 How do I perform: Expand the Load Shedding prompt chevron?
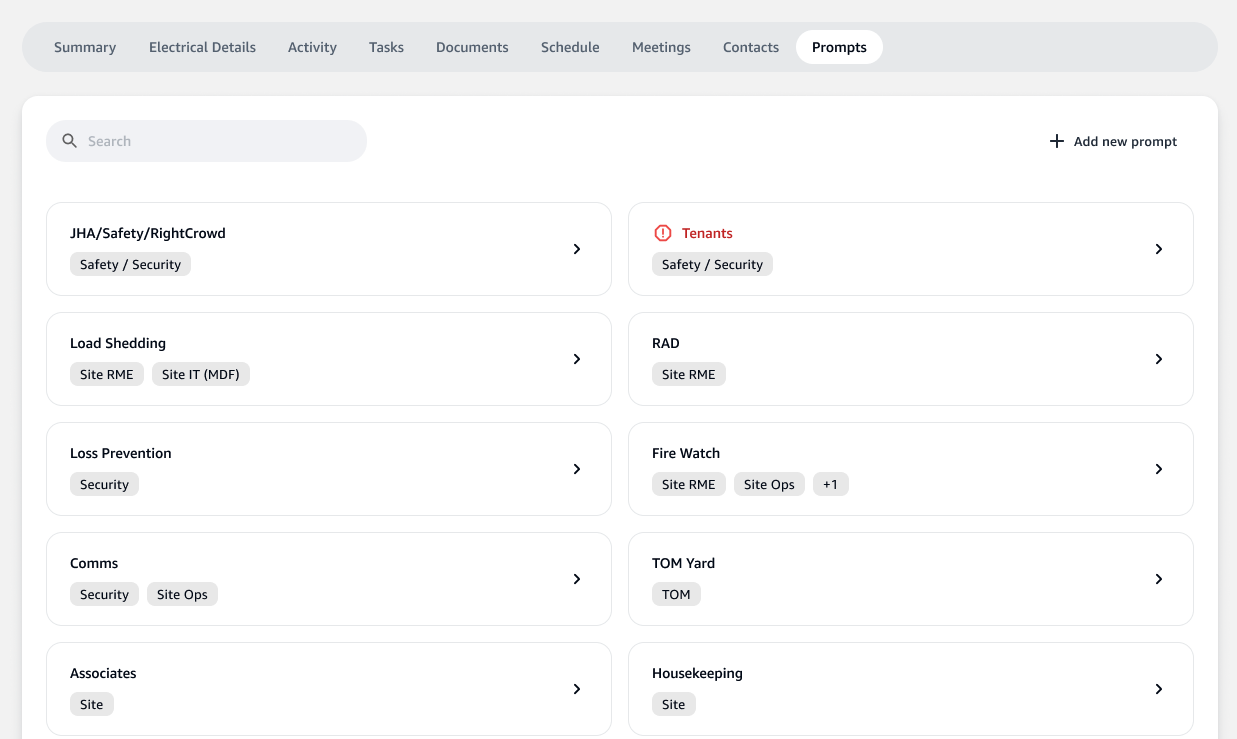click(x=577, y=359)
